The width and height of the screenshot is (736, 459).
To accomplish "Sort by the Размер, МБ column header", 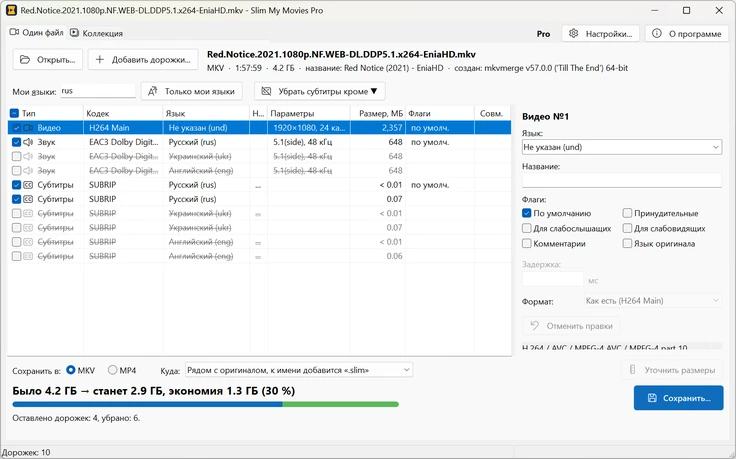I will [378, 113].
